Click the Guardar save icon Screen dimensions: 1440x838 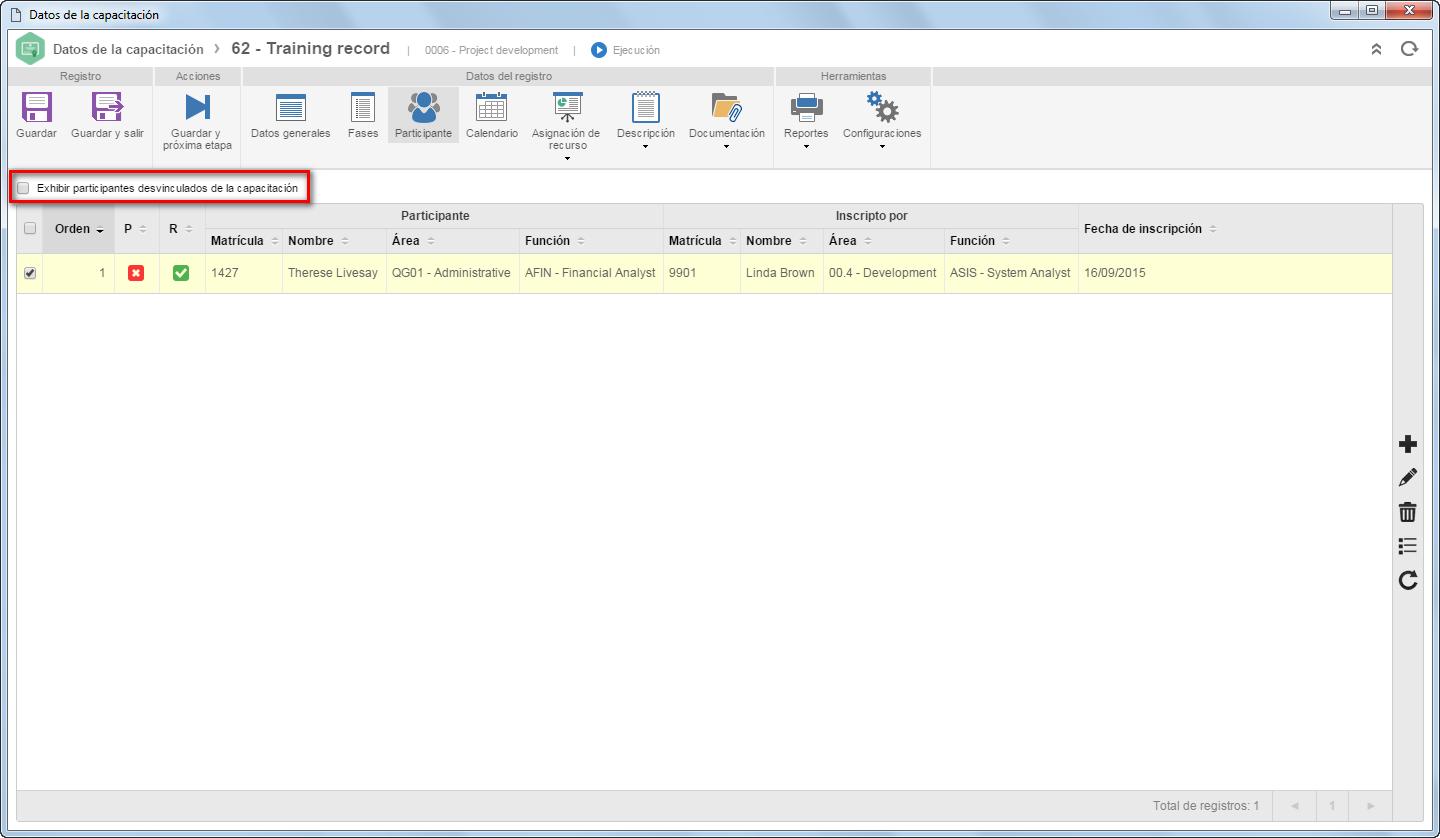tap(37, 107)
